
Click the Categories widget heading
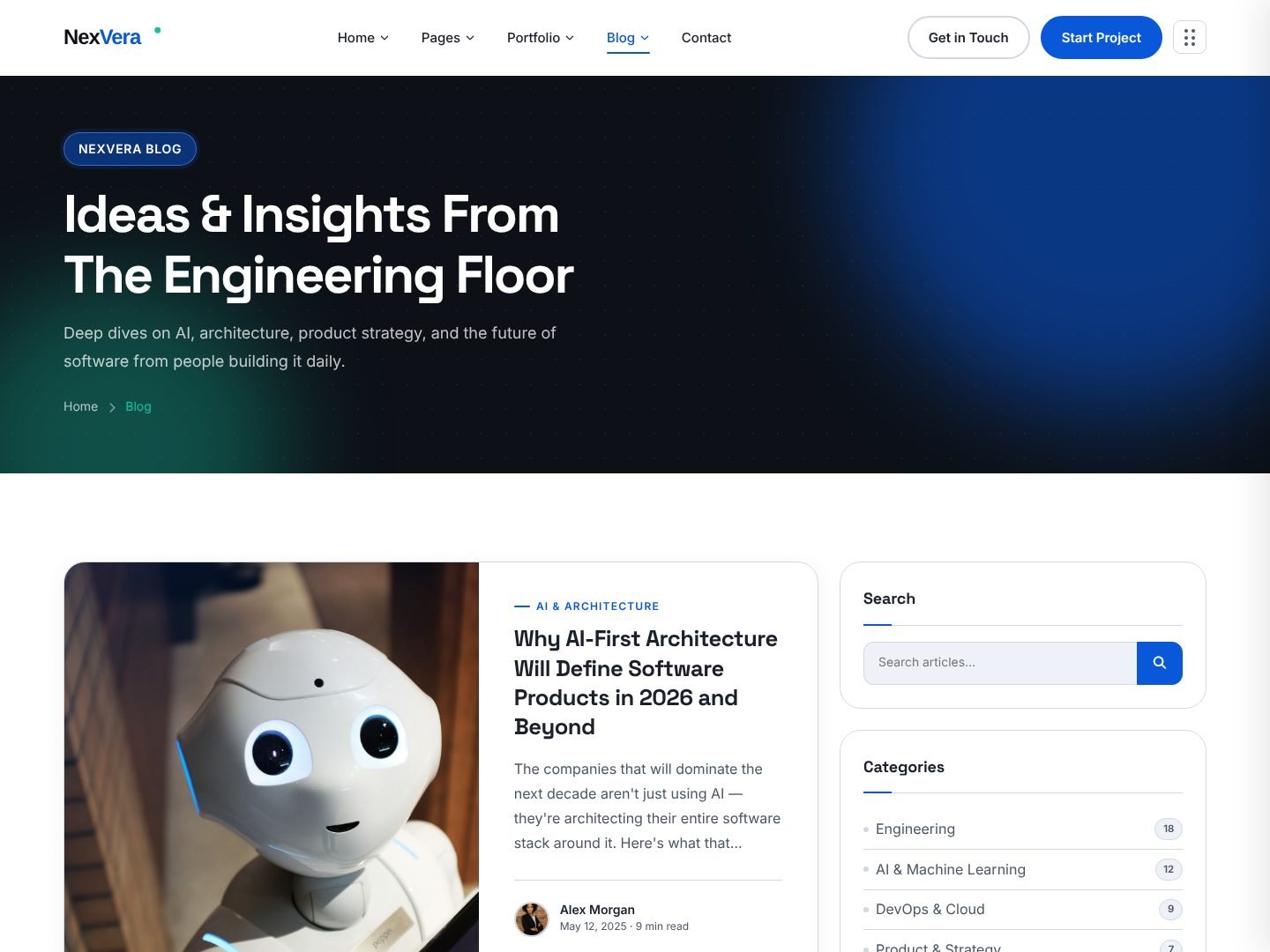click(904, 767)
